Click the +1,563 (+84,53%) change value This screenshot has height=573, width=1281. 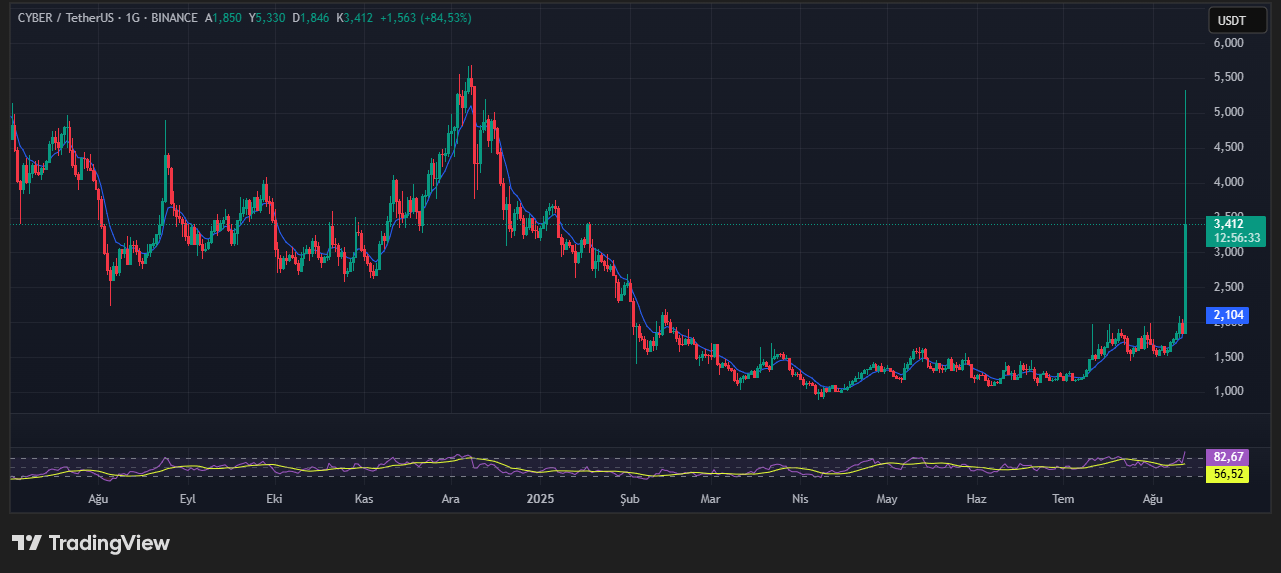click(x=425, y=18)
